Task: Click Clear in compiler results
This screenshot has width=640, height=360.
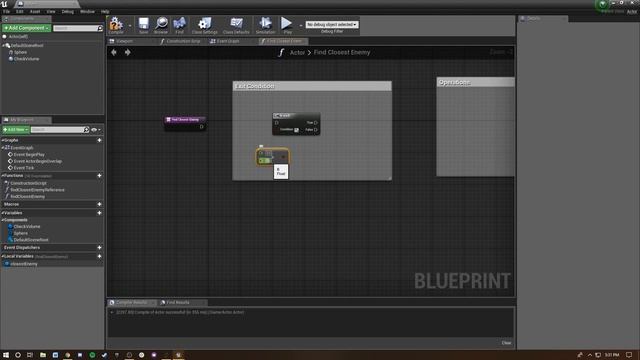Action: click(506, 343)
